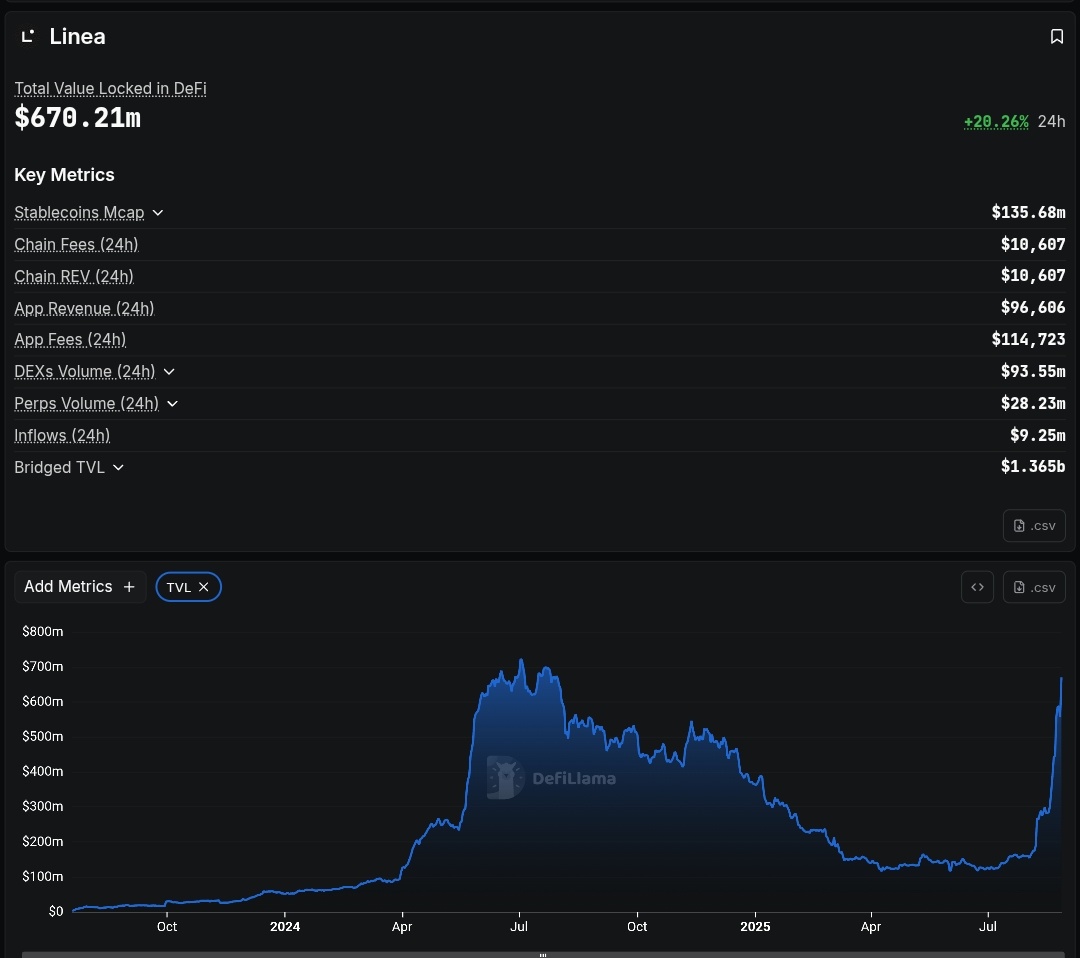1080x958 pixels.
Task: Click the $1.365b bridged TVL value
Action: (x=1033, y=466)
